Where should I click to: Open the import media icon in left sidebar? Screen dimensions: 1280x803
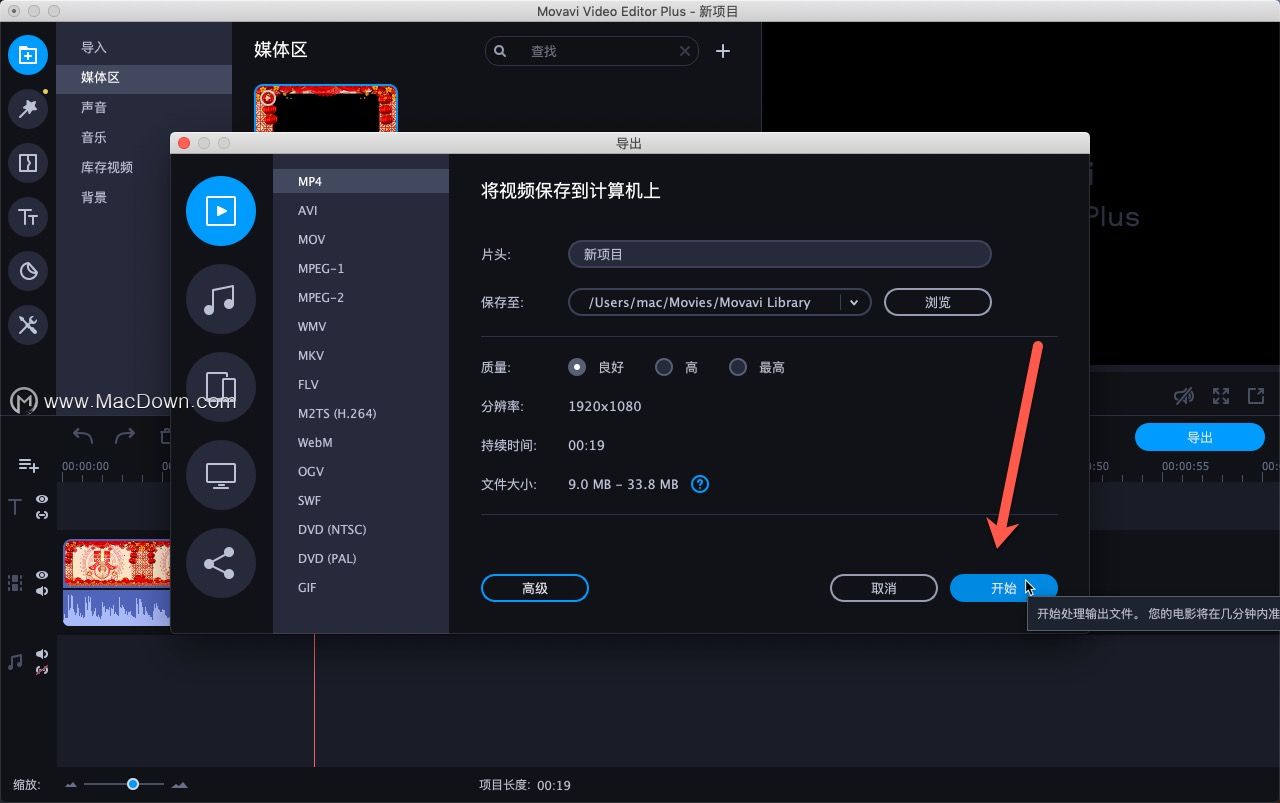coord(28,54)
